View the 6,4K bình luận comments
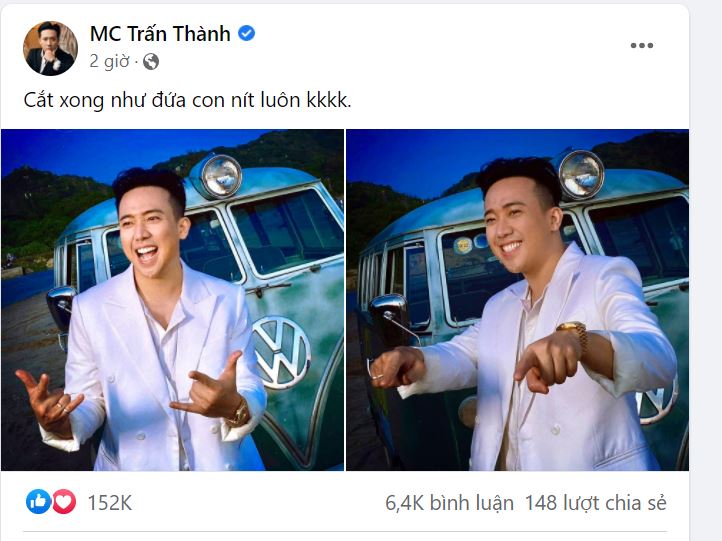This screenshot has height=541, width=722. pos(449,503)
